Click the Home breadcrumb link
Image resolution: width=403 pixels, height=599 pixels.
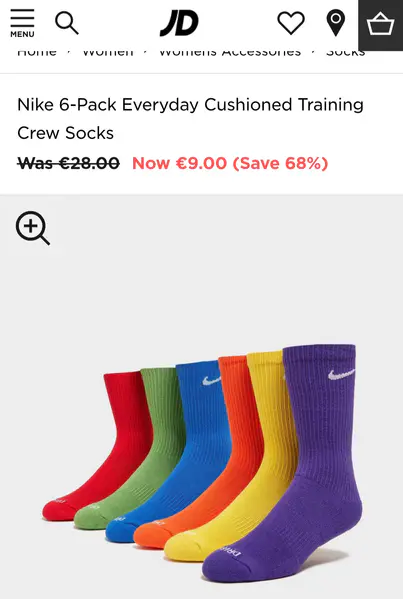click(37, 52)
